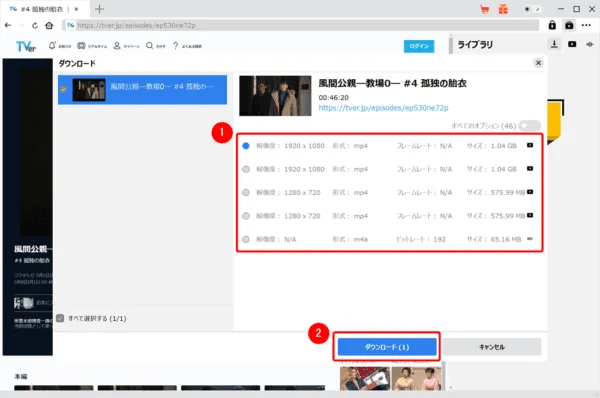Click the ダウンロード (1) button
The width and height of the screenshot is (600, 398).
point(387,347)
